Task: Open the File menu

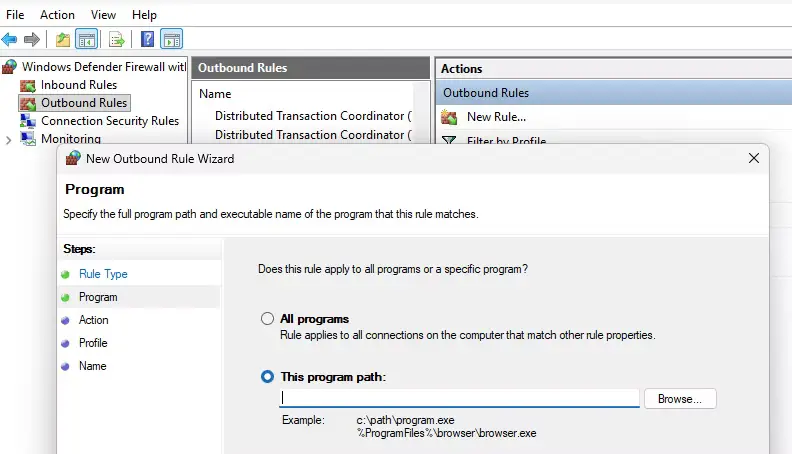Action: tap(15, 15)
